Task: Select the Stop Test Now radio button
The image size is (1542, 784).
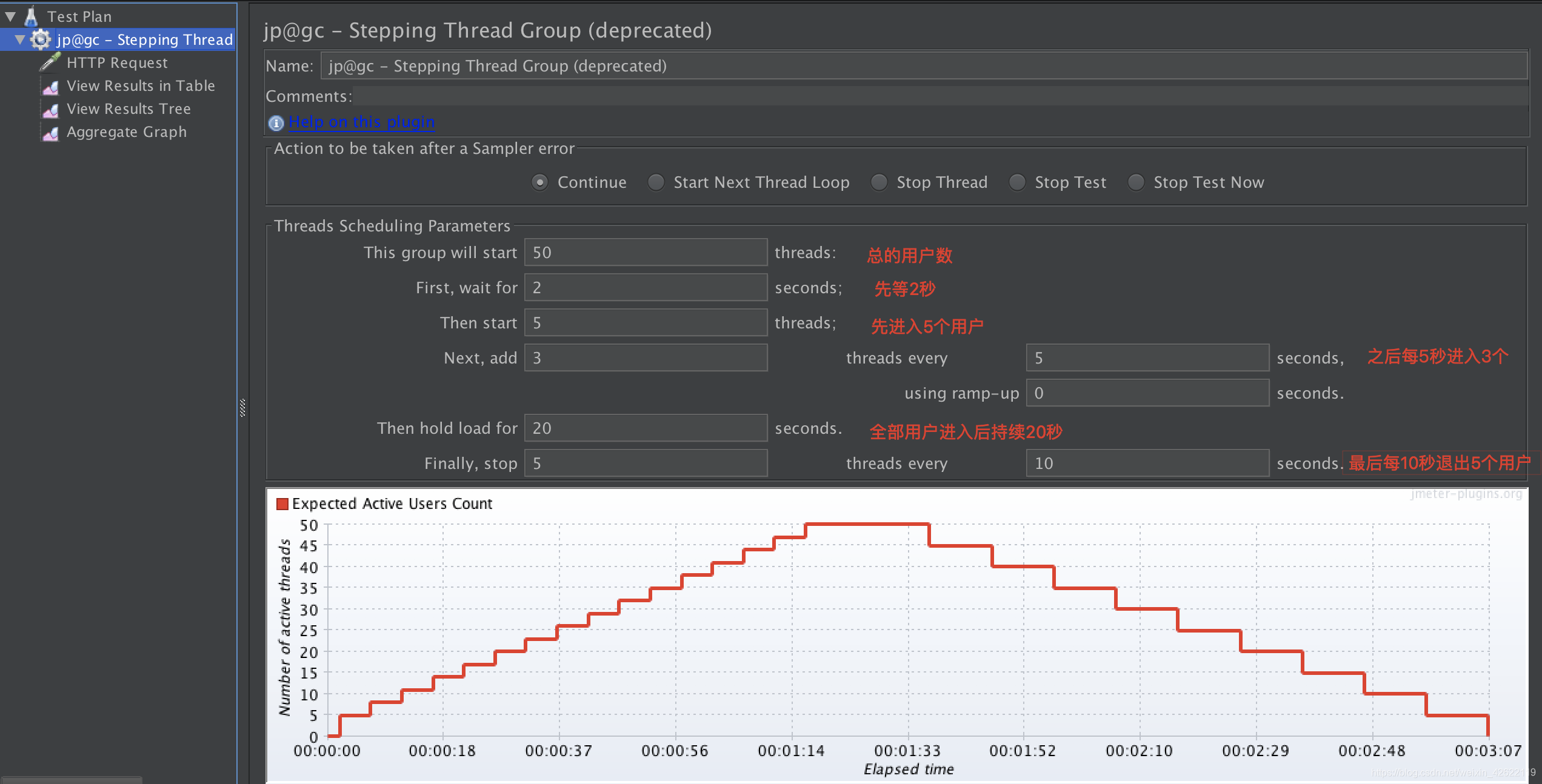Action: pyautogui.click(x=1136, y=182)
